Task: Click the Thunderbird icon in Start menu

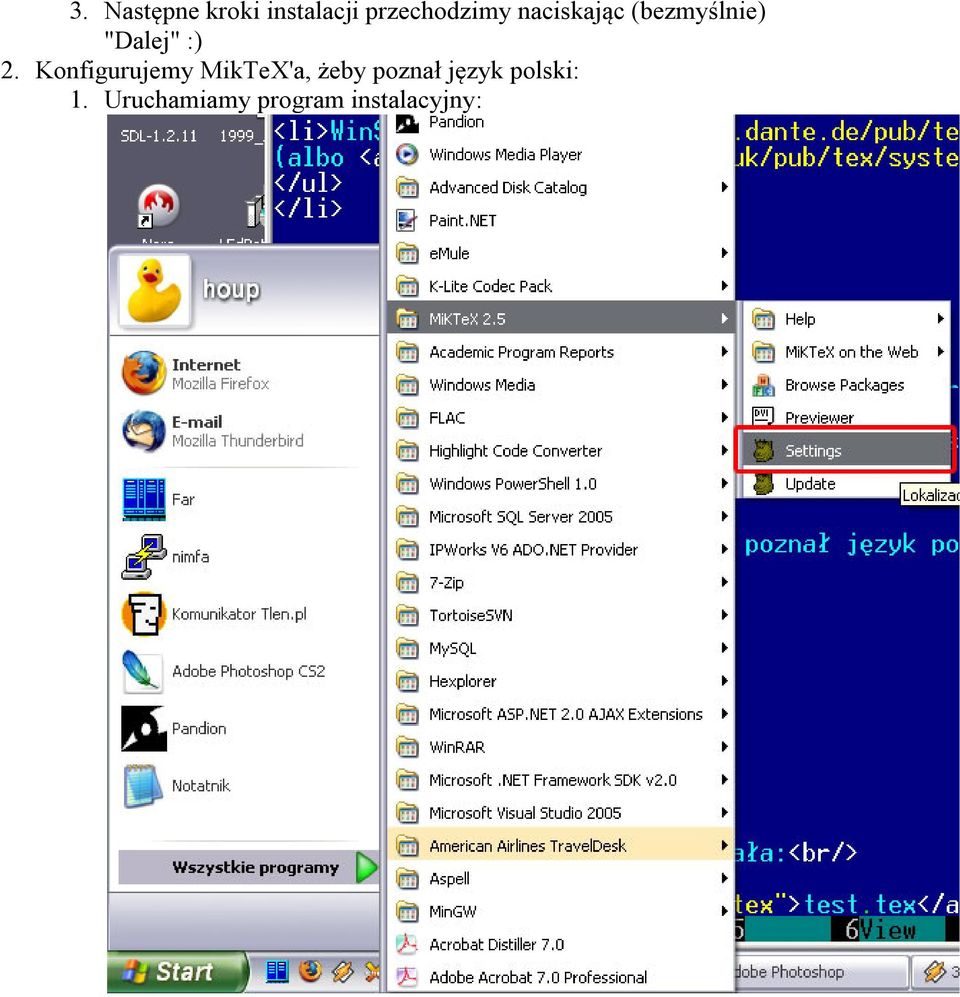Action: 144,430
